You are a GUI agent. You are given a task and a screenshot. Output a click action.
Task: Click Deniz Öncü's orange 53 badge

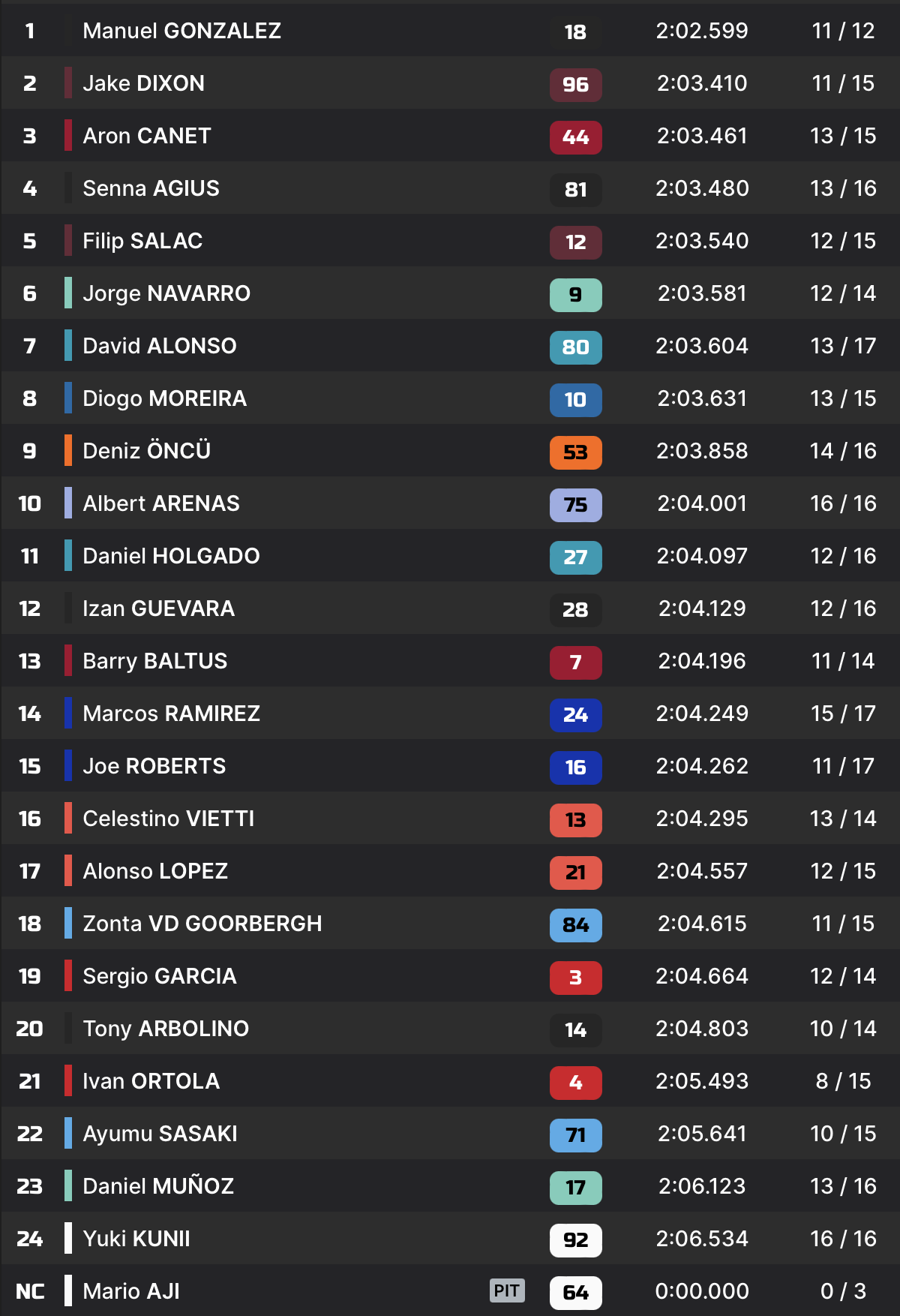[575, 452]
